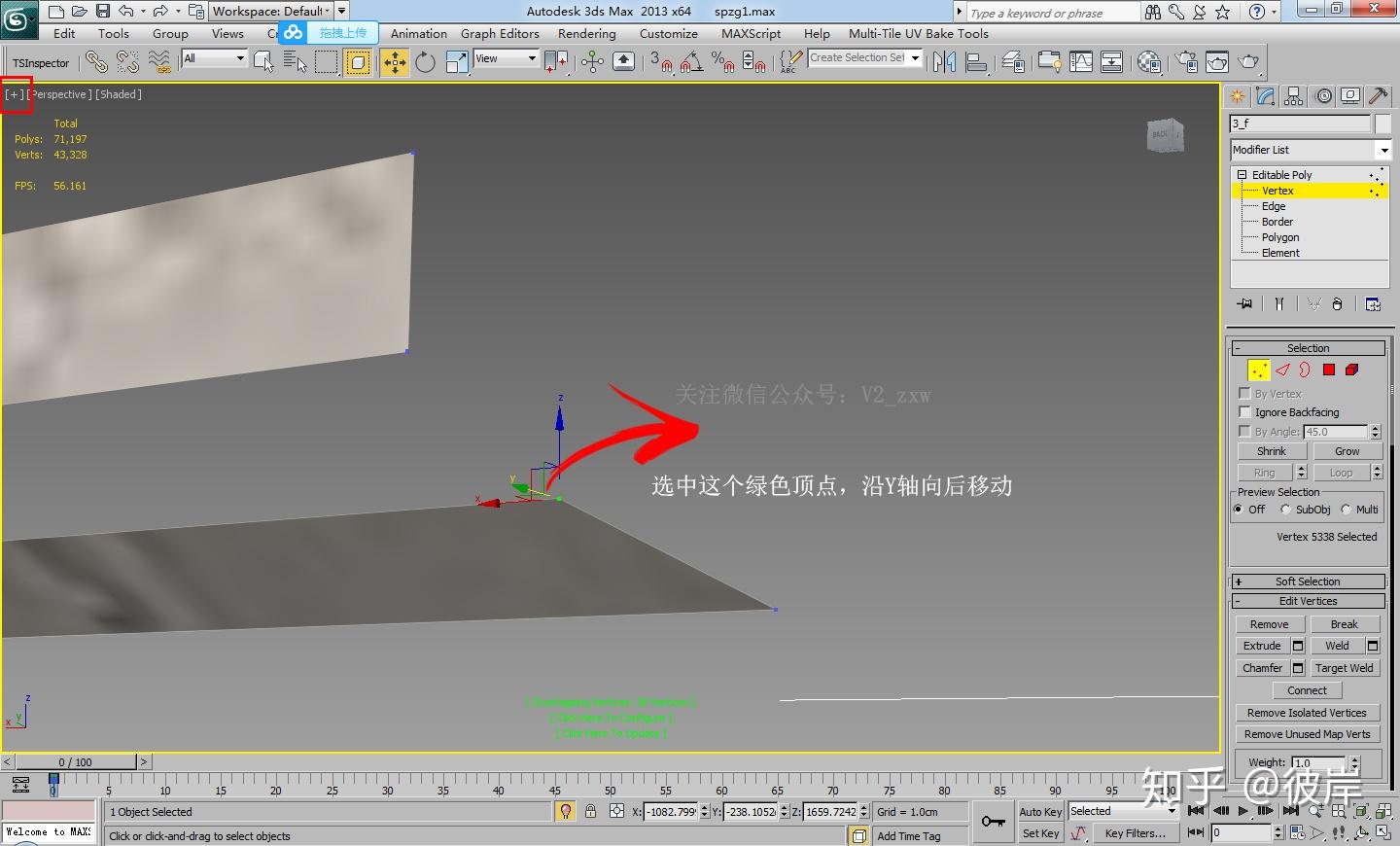The height and width of the screenshot is (846, 1400).
Task: Activate the Select and Rotate tool
Action: [x=425, y=62]
